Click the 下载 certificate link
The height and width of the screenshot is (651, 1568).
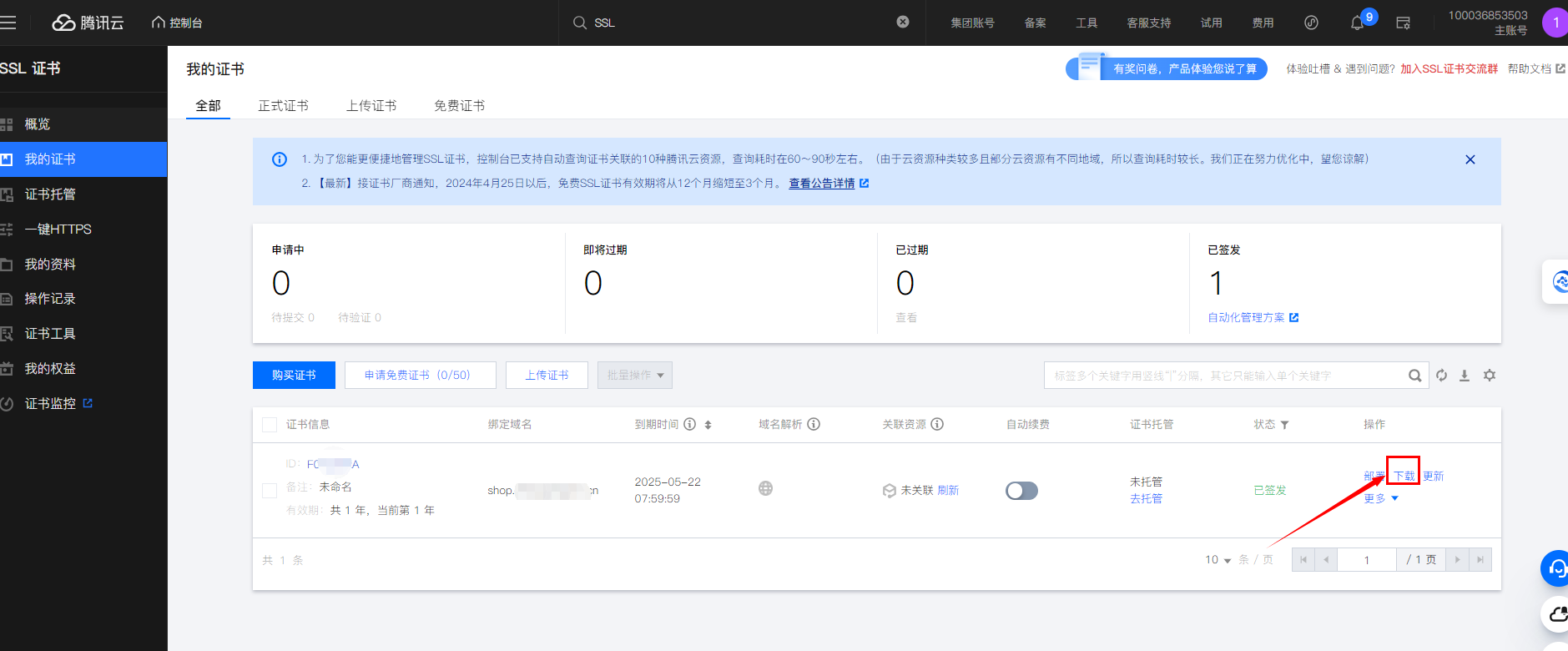click(1404, 476)
